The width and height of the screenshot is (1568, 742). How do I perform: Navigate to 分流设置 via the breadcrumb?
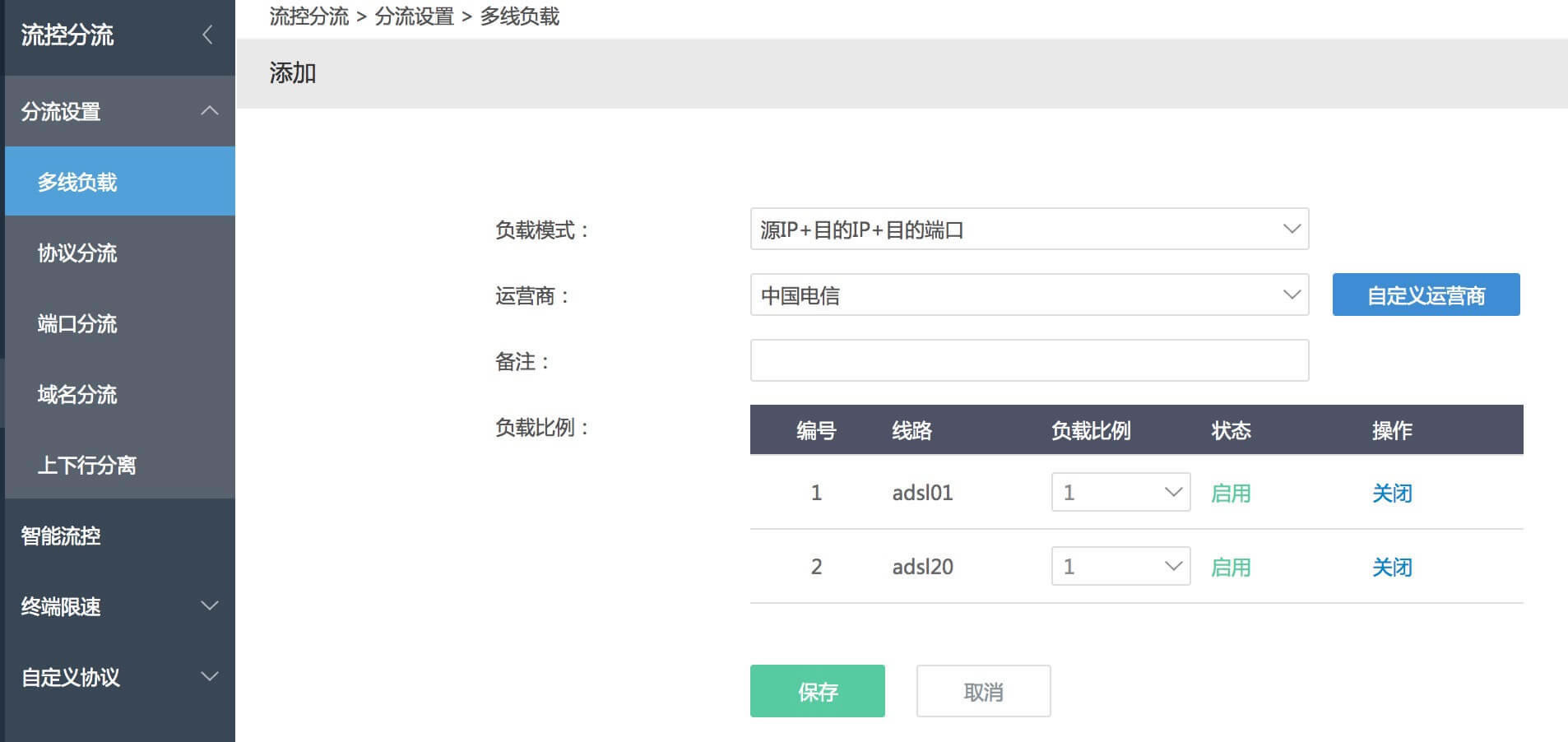[x=413, y=16]
